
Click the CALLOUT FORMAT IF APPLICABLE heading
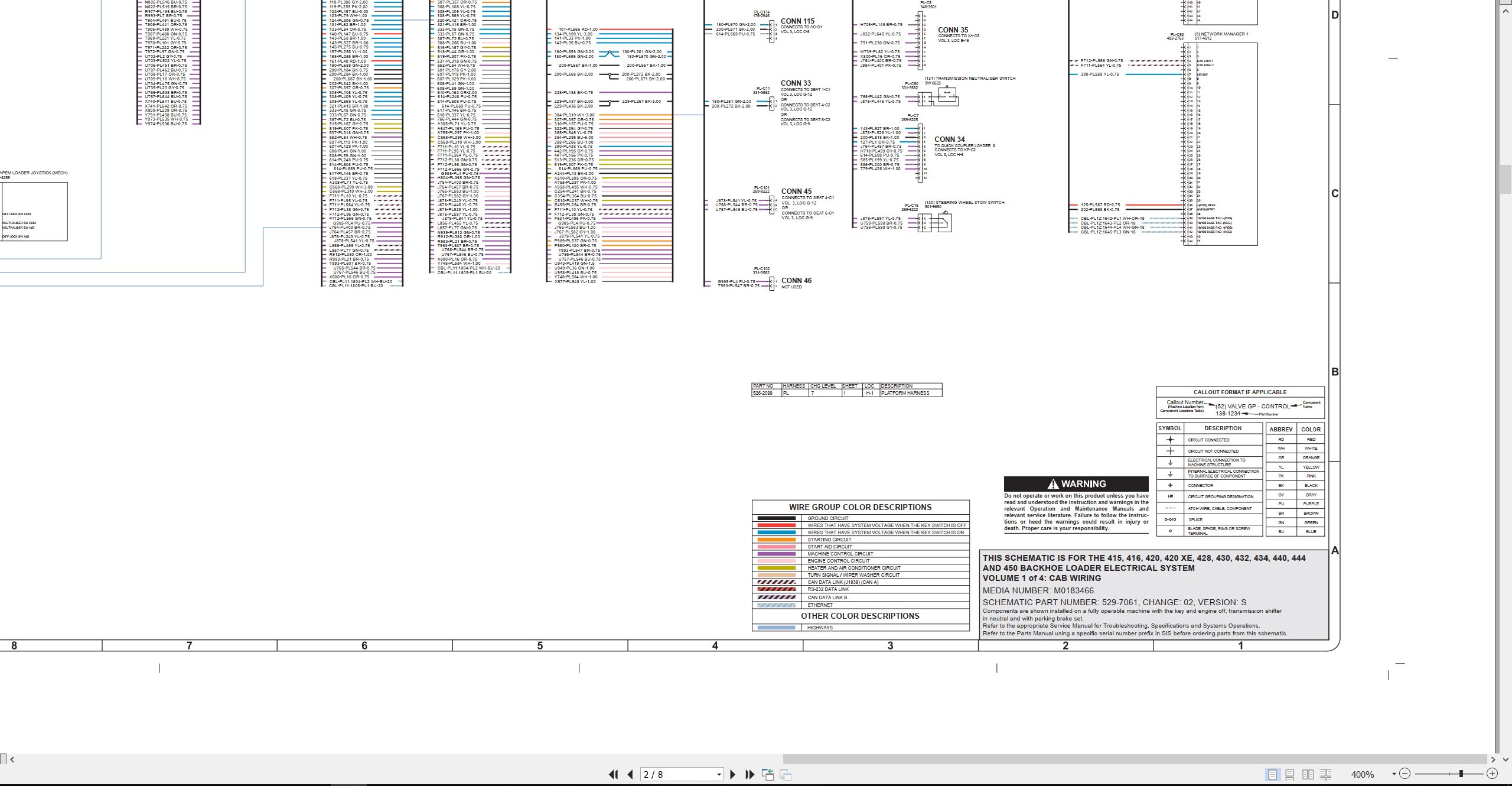point(1240,392)
